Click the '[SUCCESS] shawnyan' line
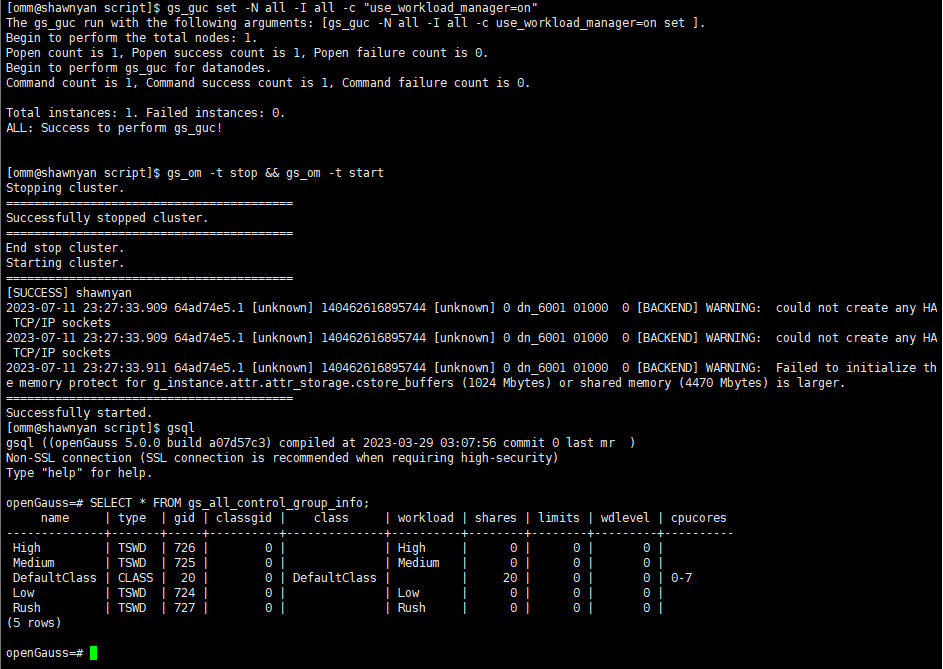 pyautogui.click(x=69, y=293)
